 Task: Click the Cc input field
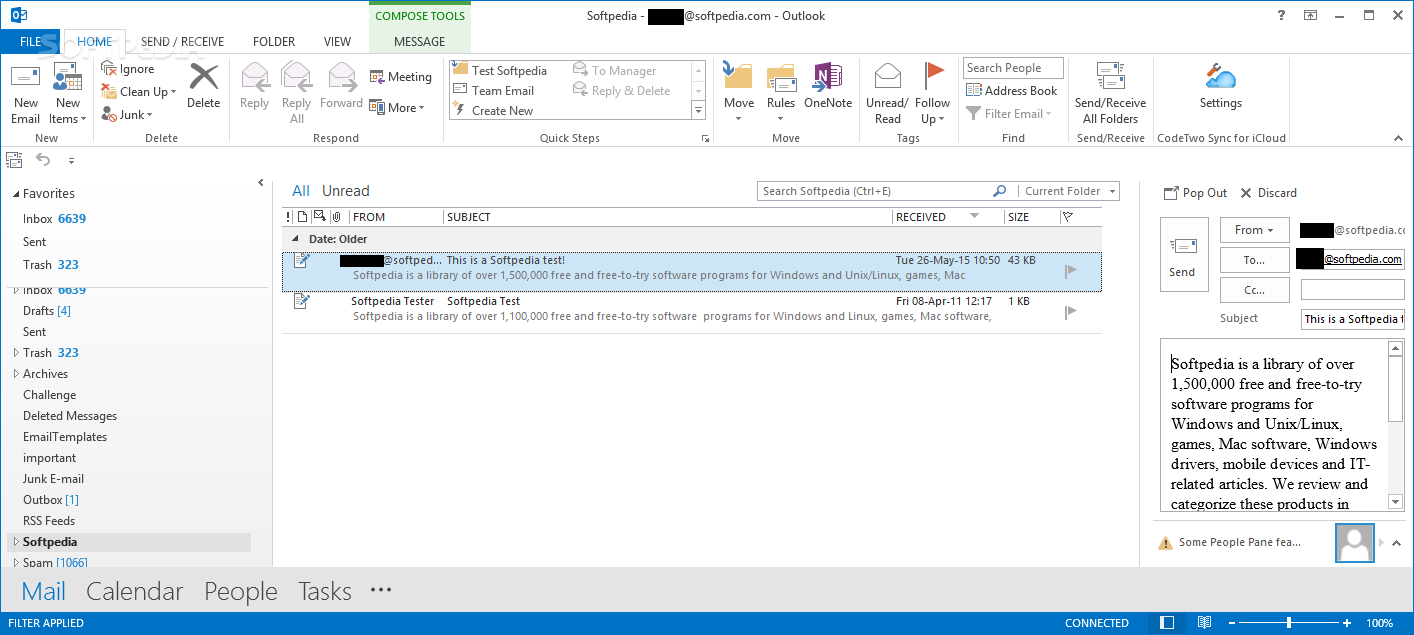[1352, 290]
